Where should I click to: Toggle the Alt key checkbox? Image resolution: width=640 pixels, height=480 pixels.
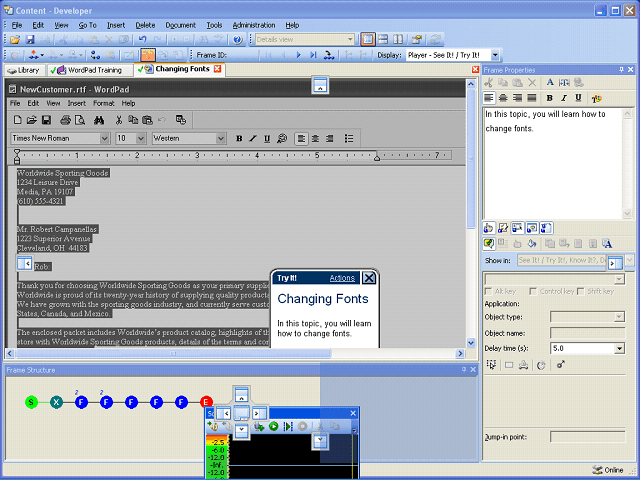(x=488, y=291)
